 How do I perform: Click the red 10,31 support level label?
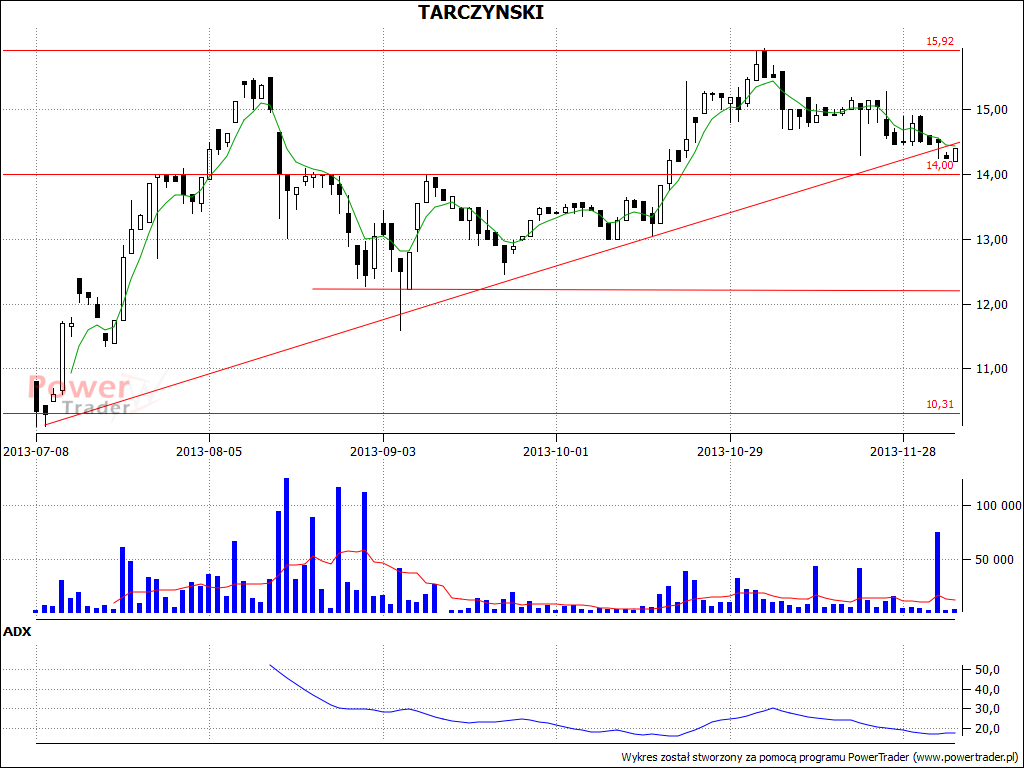940,404
